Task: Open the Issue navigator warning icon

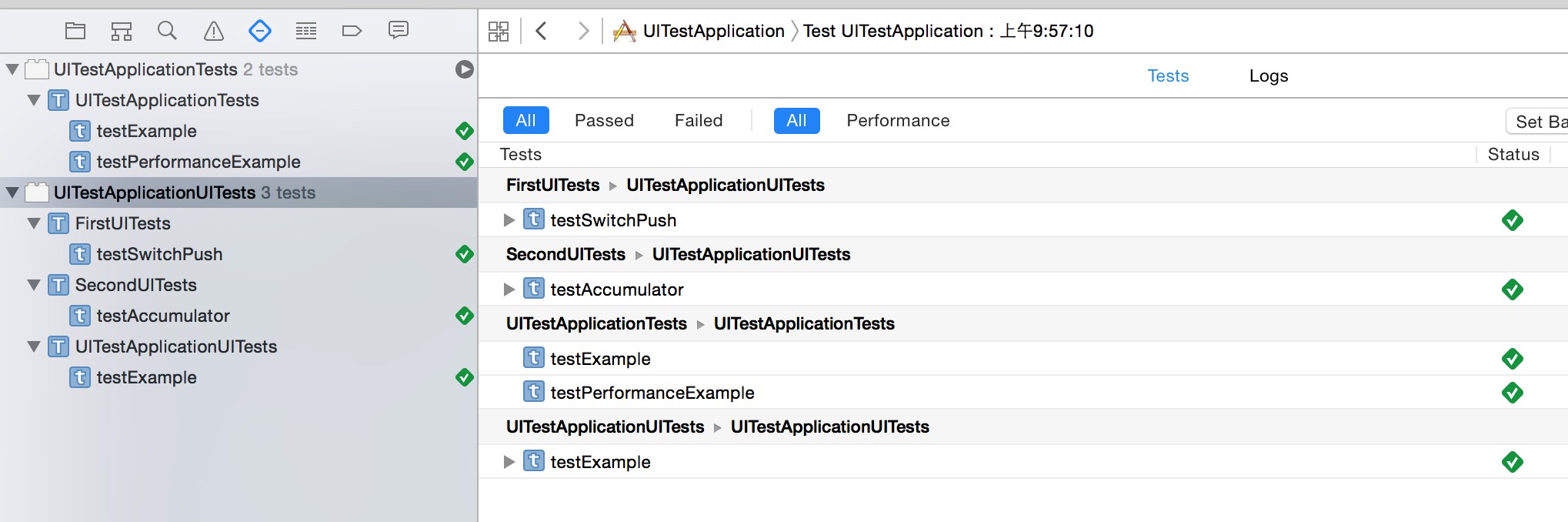Action: (213, 31)
